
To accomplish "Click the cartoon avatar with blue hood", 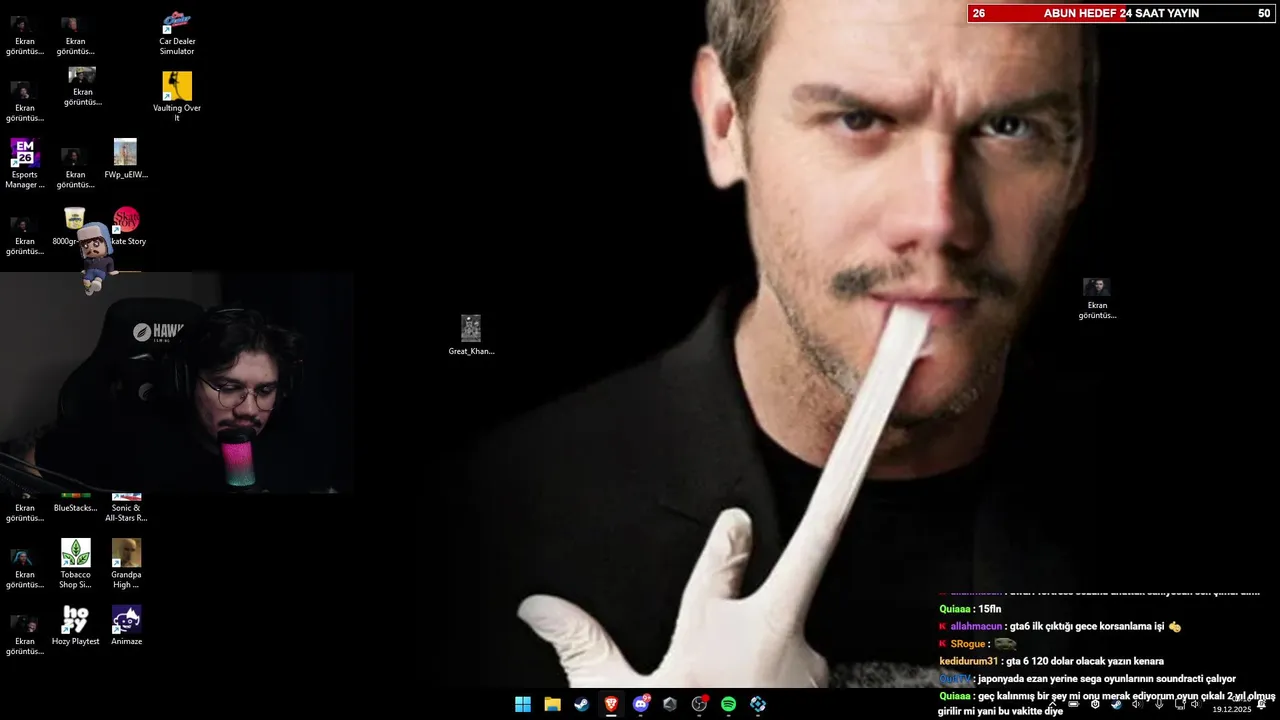I will pos(96,258).
